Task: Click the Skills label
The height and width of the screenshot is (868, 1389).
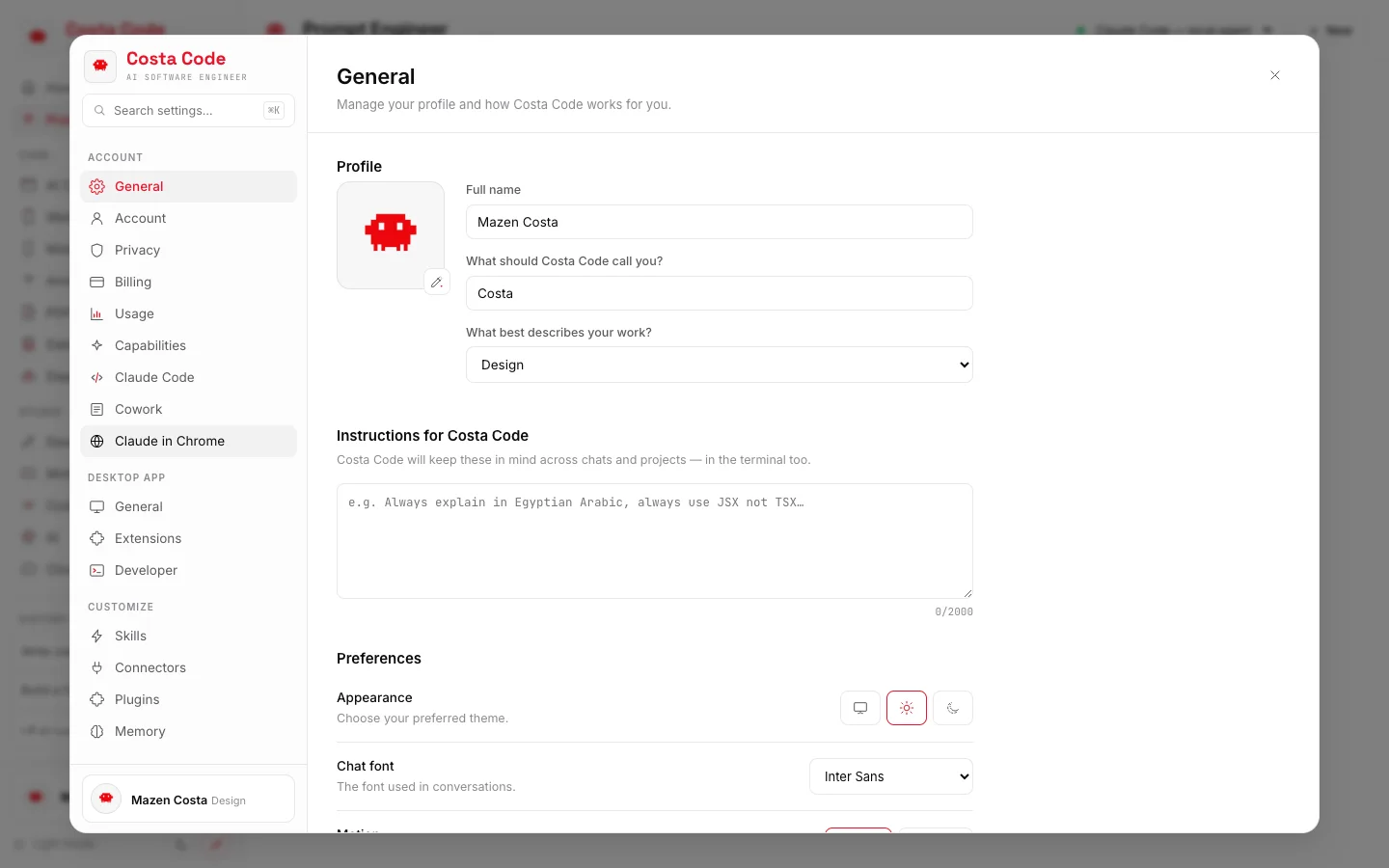Action: [130, 636]
